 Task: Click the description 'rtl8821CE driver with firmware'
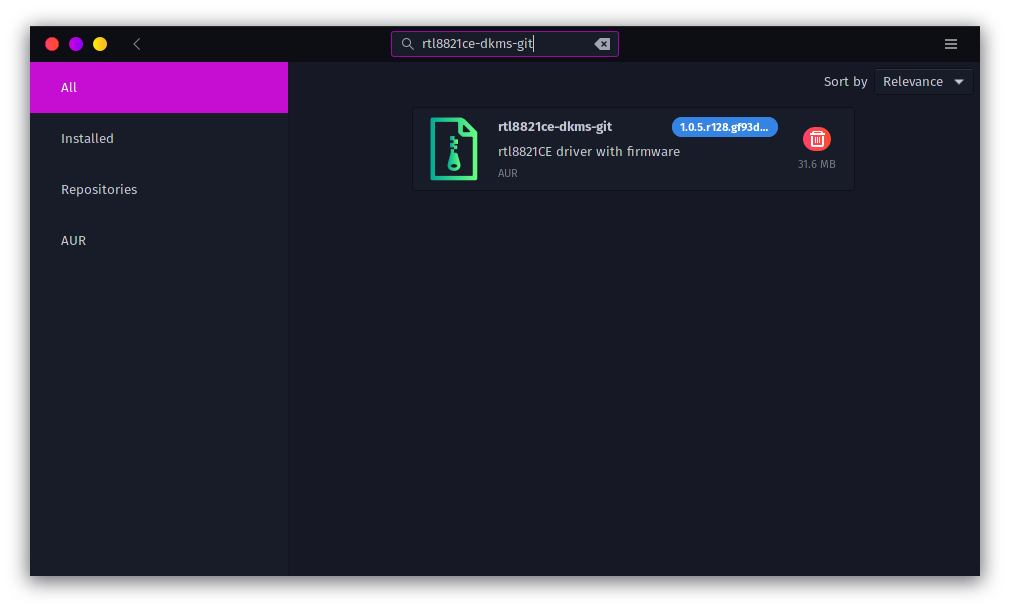click(589, 151)
